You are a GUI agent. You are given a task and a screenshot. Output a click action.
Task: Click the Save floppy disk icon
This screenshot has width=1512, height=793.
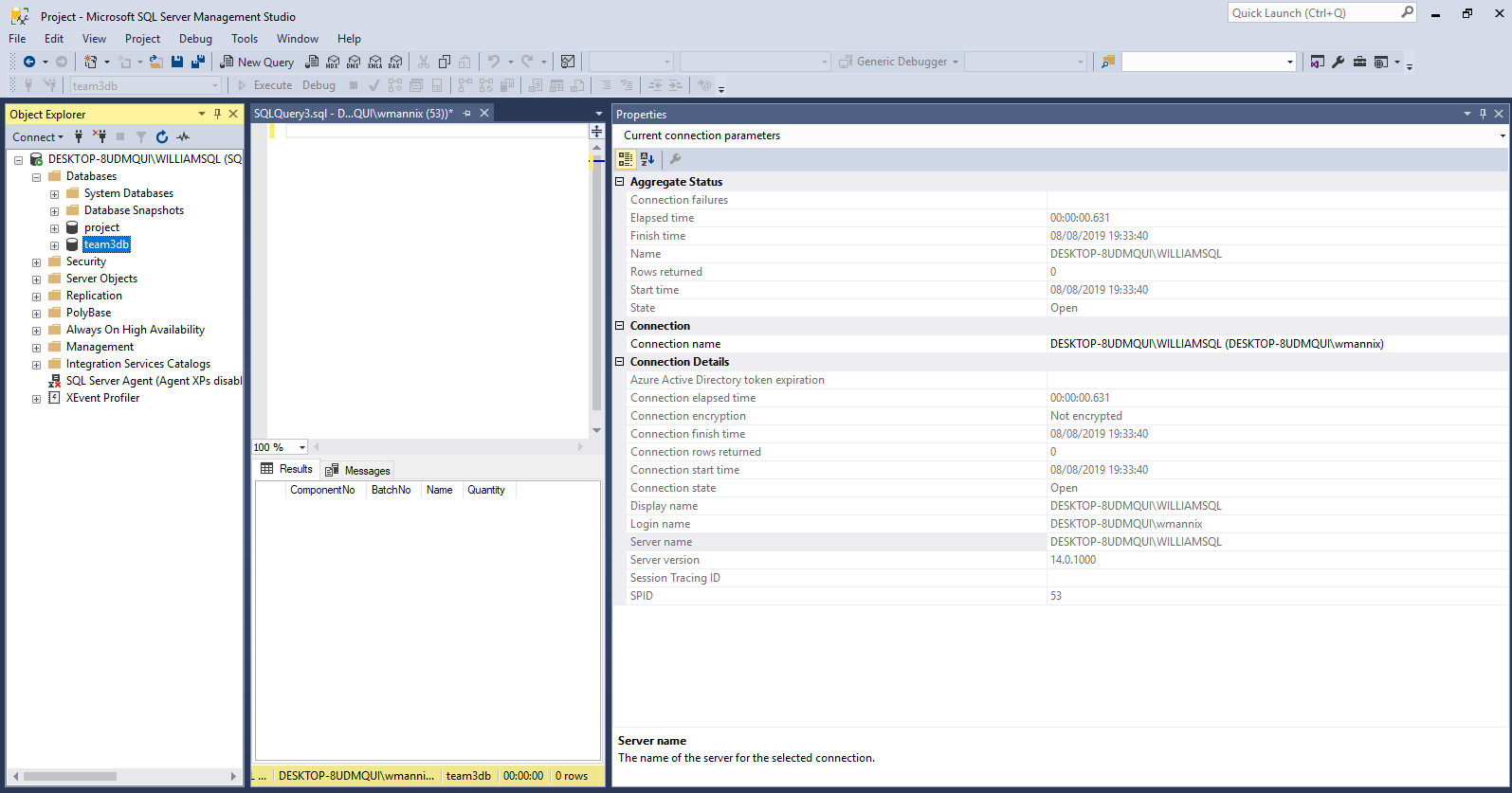pyautogui.click(x=177, y=62)
